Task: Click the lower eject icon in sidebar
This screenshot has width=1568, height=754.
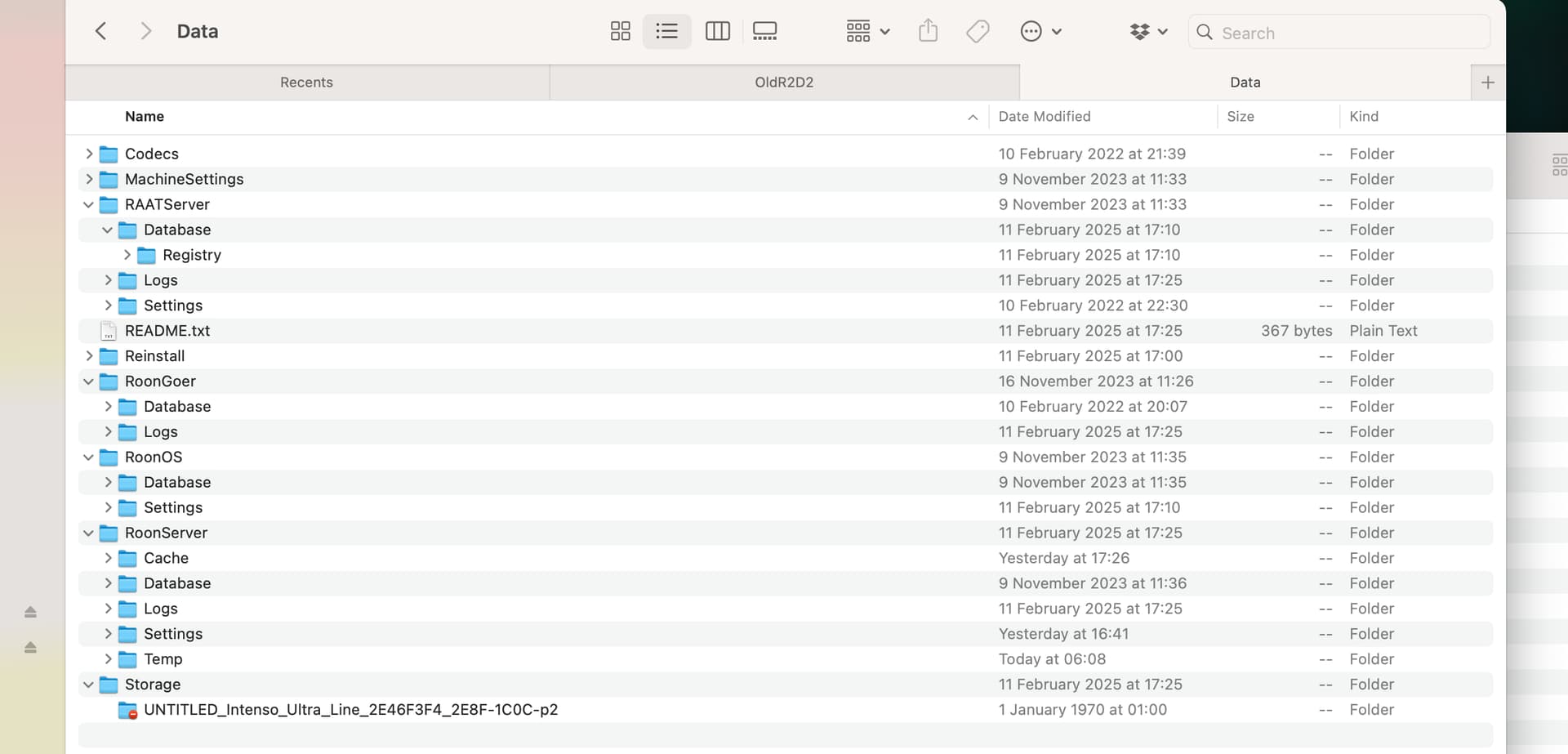Action: tap(30, 647)
